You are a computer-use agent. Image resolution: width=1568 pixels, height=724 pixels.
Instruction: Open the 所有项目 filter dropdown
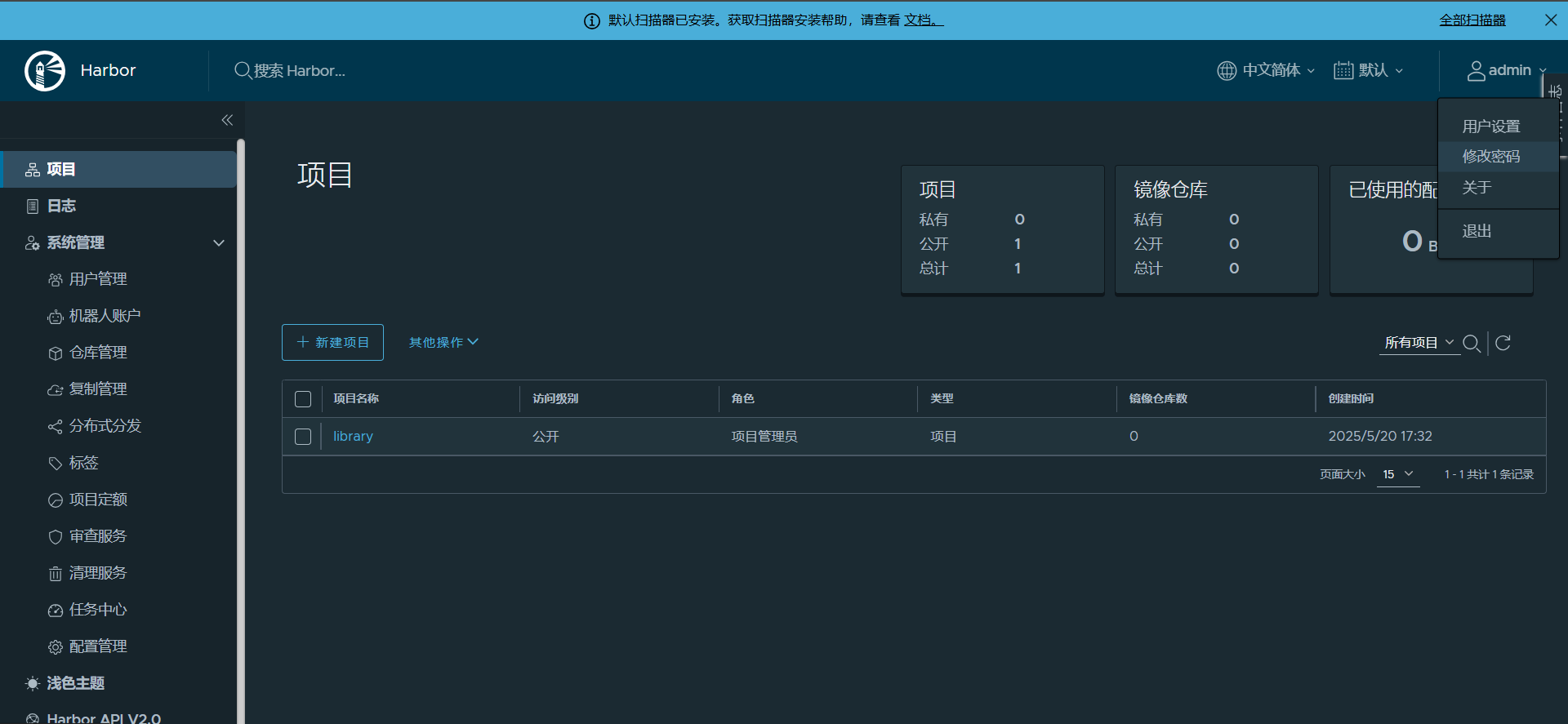pos(1419,343)
